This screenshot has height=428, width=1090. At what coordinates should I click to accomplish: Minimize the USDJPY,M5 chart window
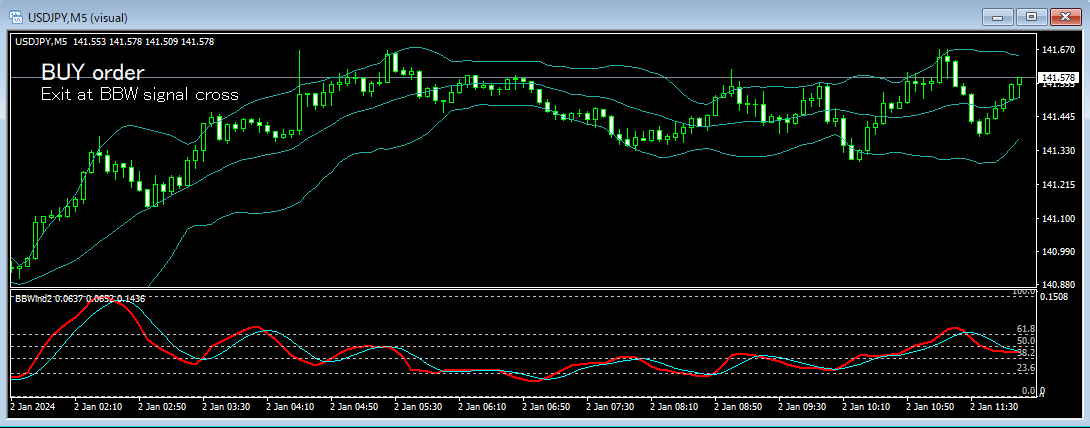[997, 17]
